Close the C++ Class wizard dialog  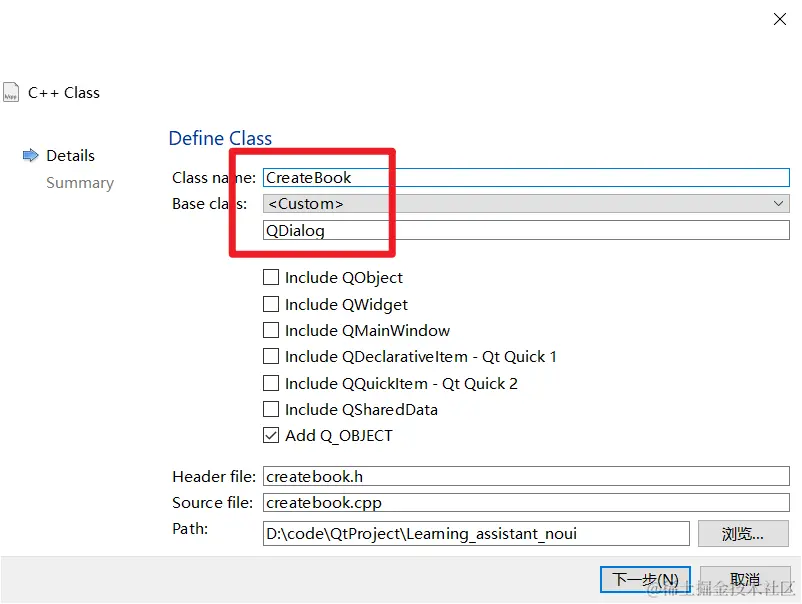click(779, 19)
